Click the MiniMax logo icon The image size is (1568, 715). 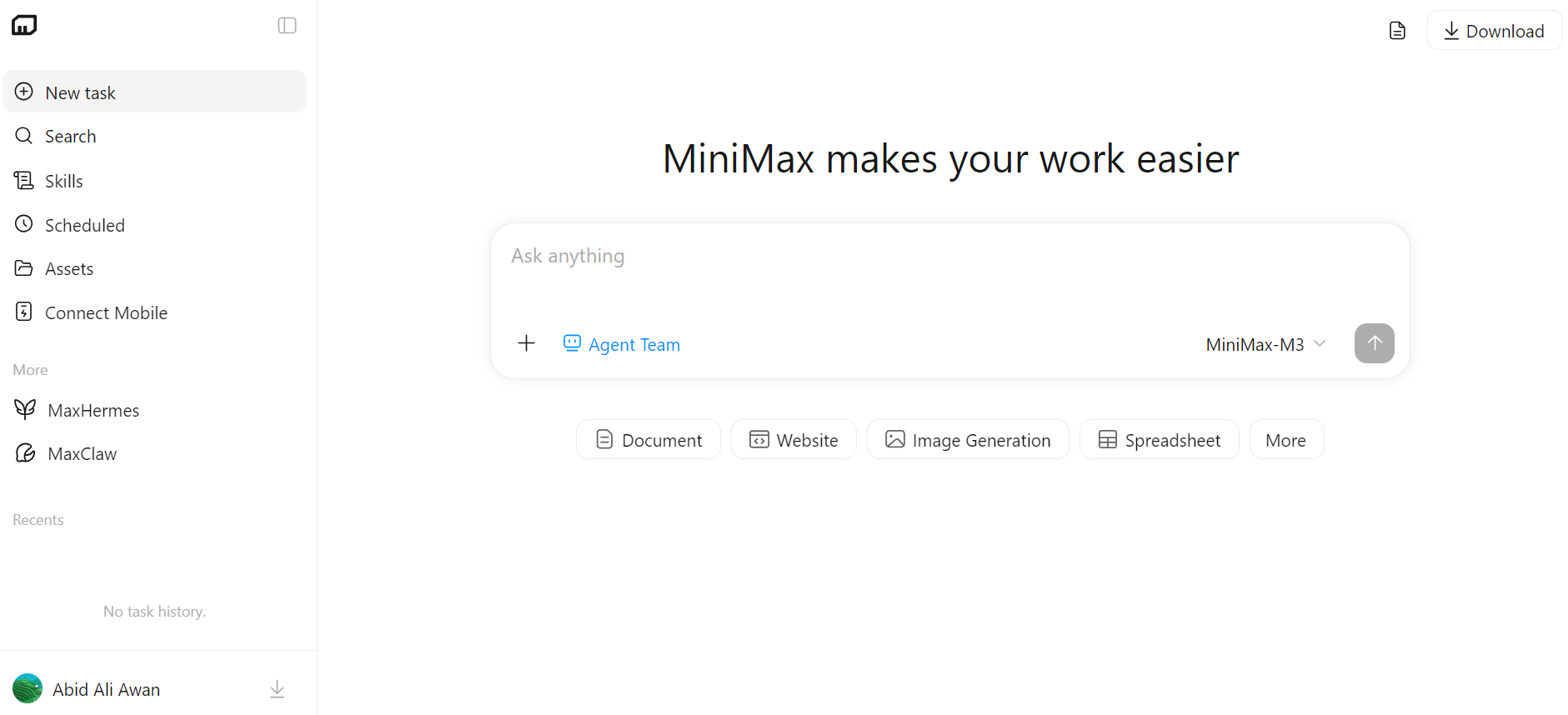coord(24,25)
